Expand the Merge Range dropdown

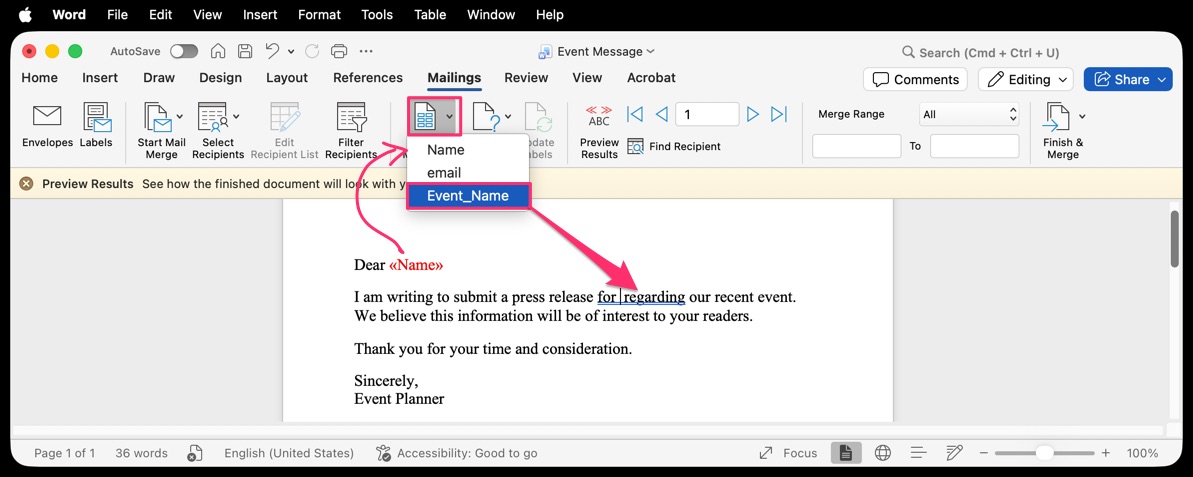[968, 115]
